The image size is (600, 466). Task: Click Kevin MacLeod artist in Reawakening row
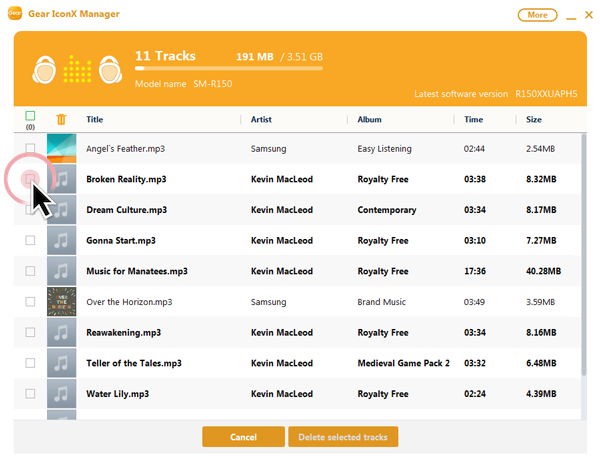(282, 332)
